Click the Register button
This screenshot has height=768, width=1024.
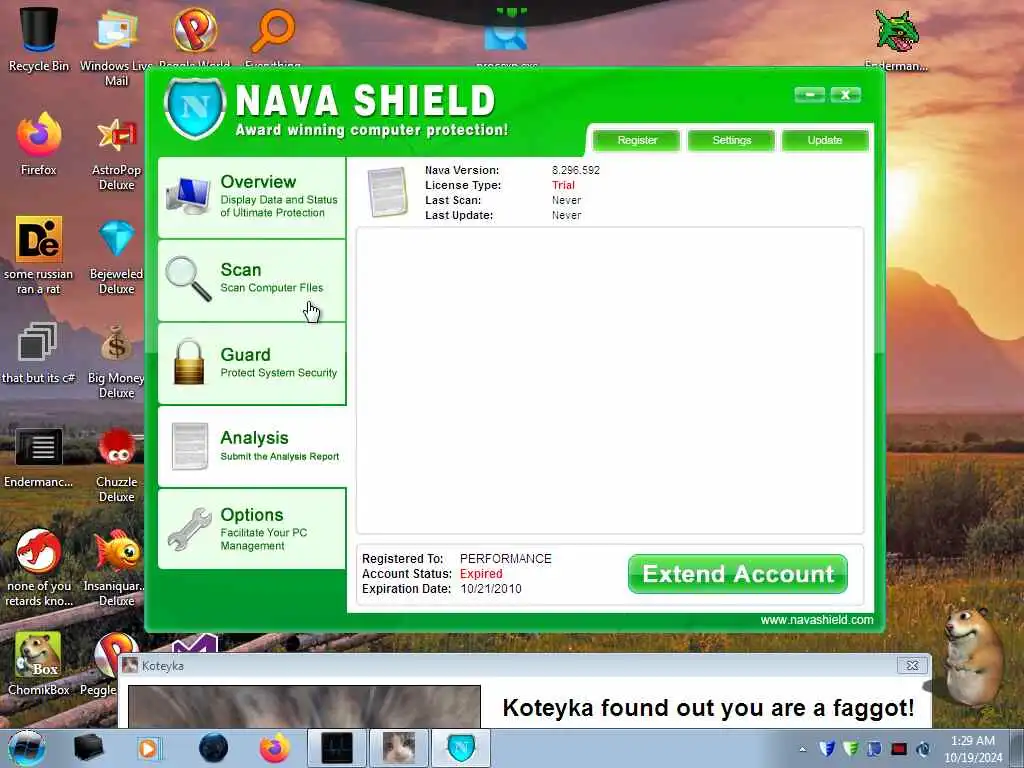click(637, 140)
